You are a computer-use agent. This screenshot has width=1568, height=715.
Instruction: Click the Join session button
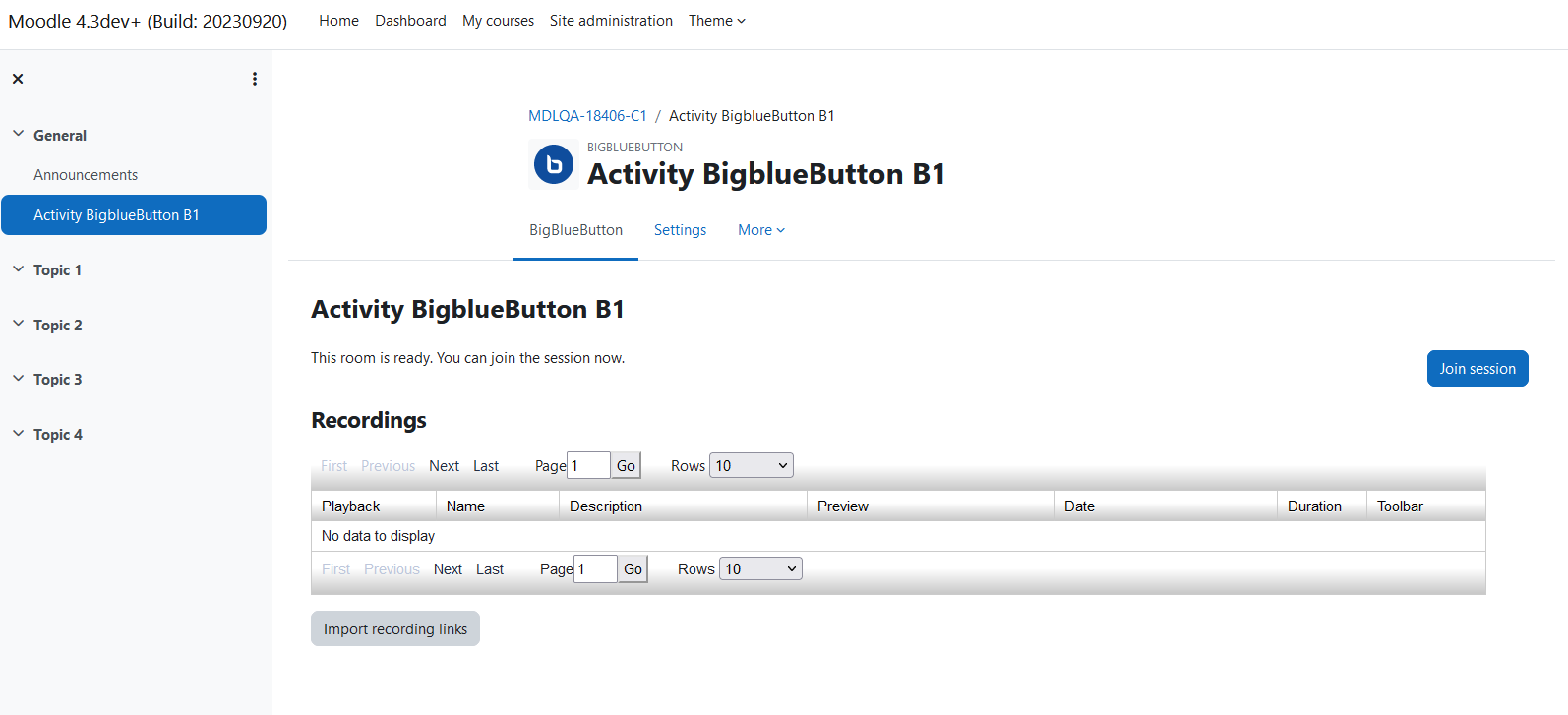[1478, 369]
